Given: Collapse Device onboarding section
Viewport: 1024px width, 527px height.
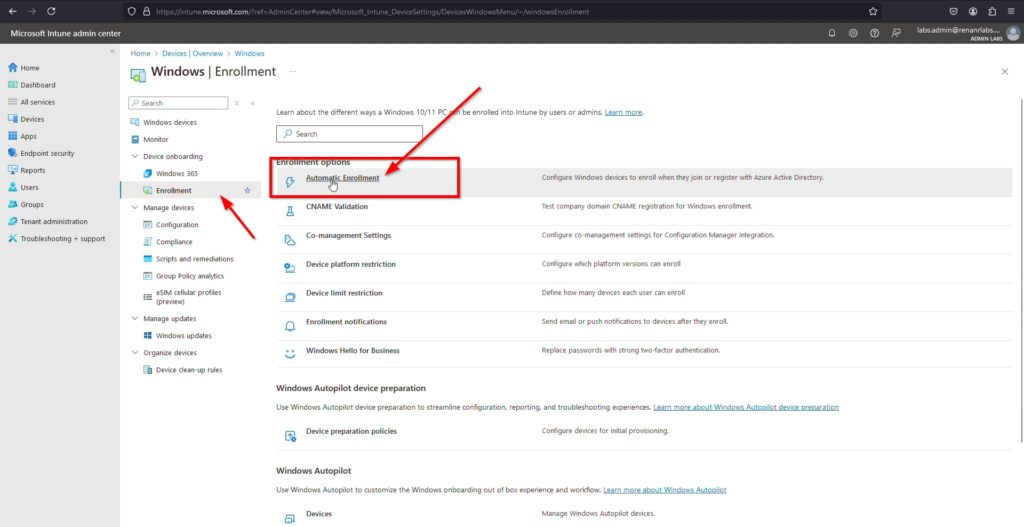Looking at the screenshot, I should [x=135, y=157].
